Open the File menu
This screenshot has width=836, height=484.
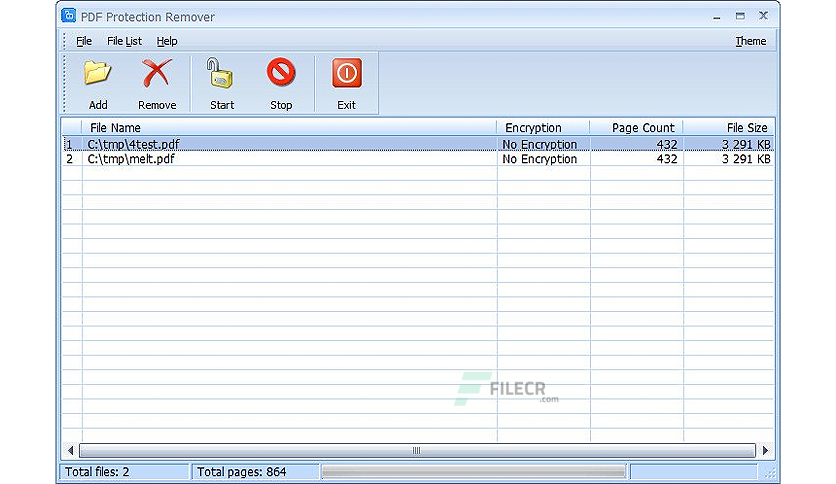pos(84,41)
